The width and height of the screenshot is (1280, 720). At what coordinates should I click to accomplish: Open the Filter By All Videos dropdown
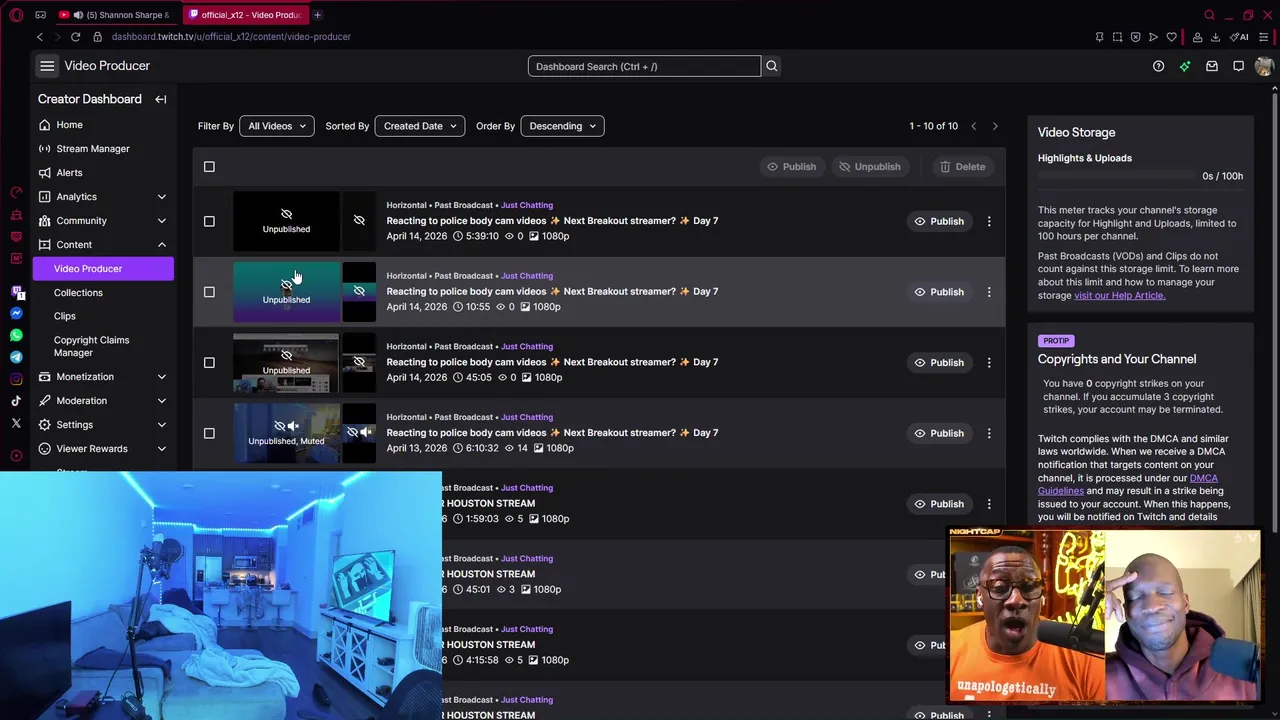tap(276, 126)
